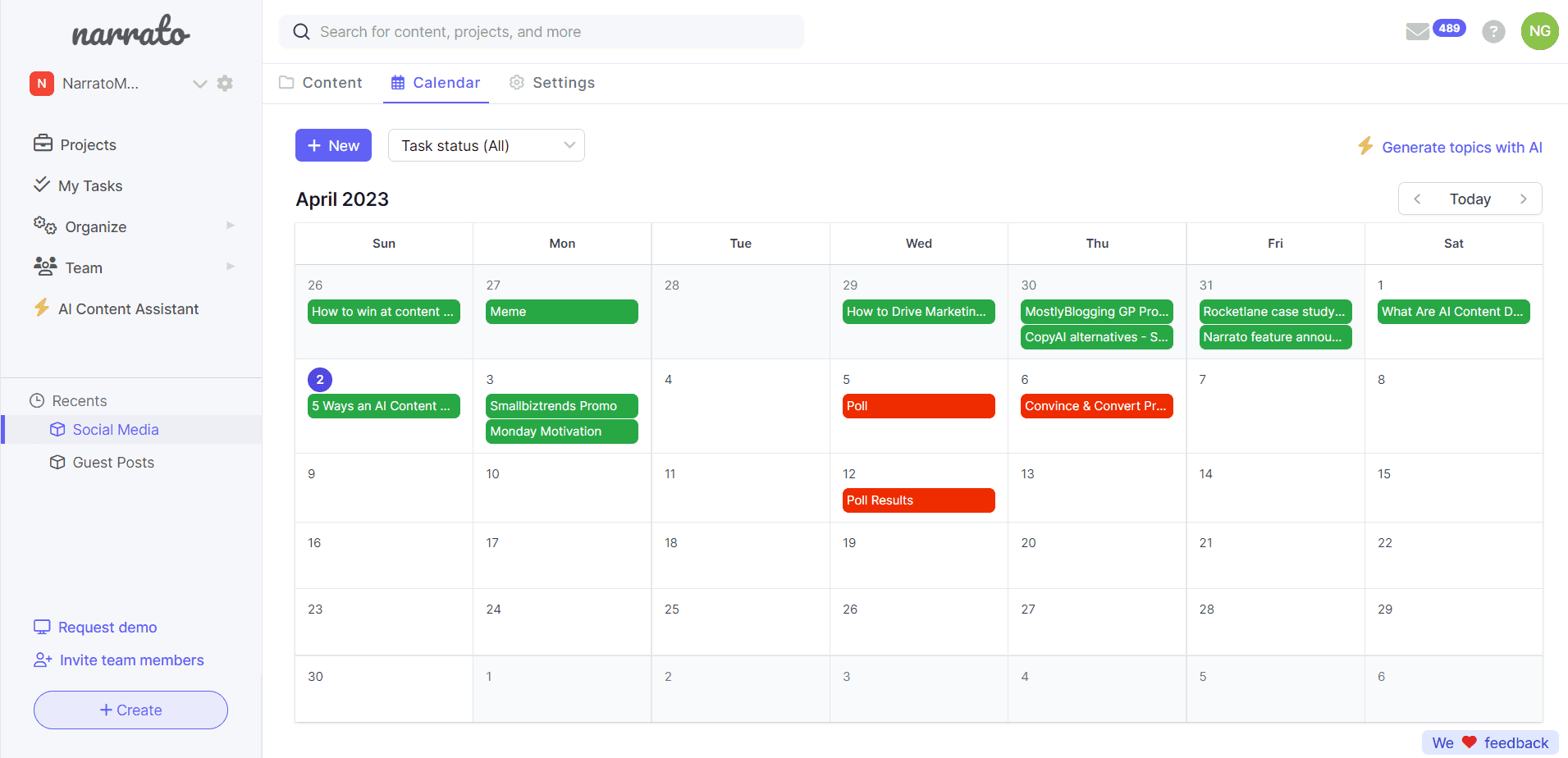Viewport: 1568px width, 758px height.
Task: Click the Calendar tab grid icon
Action: coord(398,83)
